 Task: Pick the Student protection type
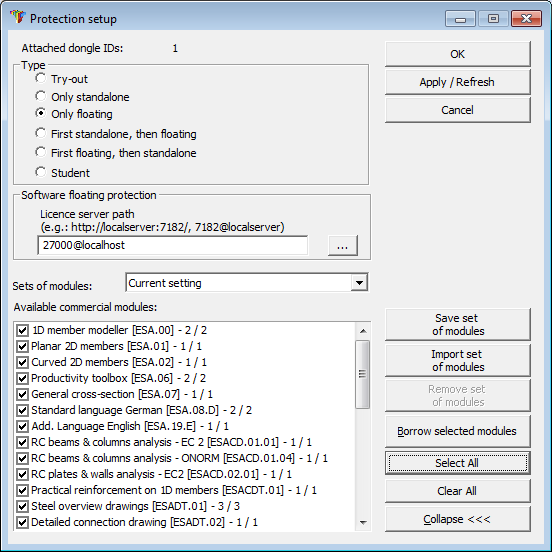point(41,172)
